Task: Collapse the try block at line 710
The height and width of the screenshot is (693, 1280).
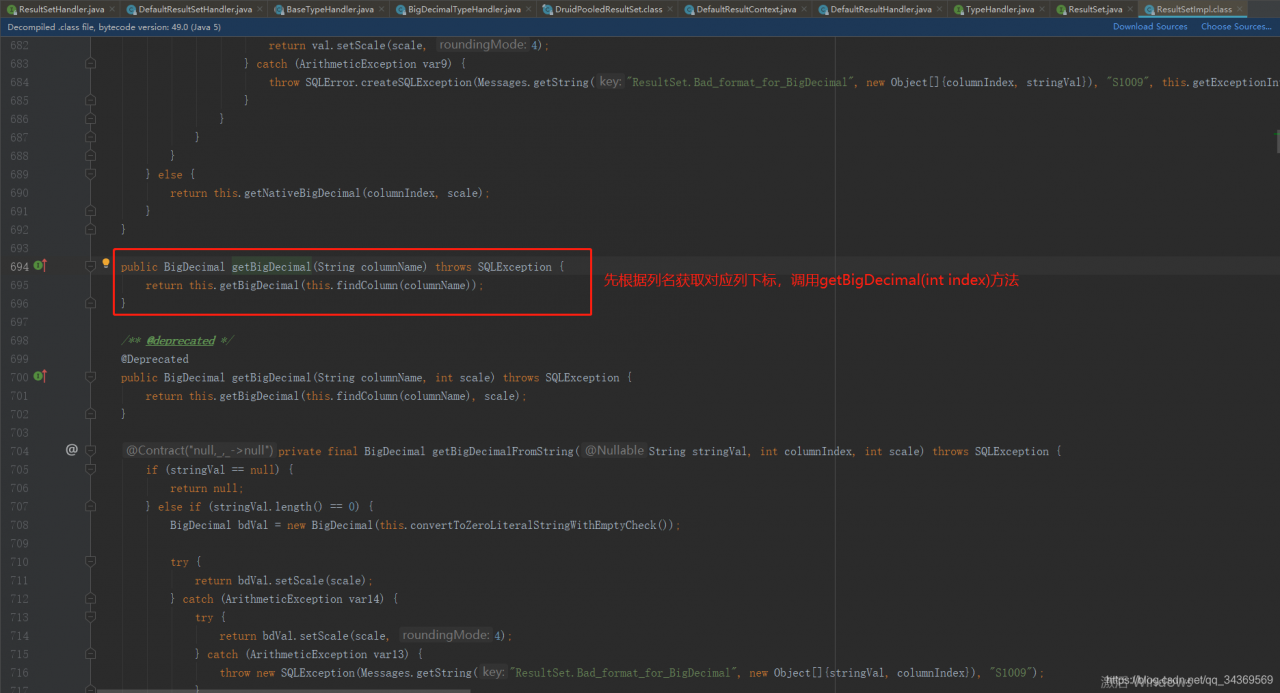Action: pyautogui.click(x=90, y=562)
